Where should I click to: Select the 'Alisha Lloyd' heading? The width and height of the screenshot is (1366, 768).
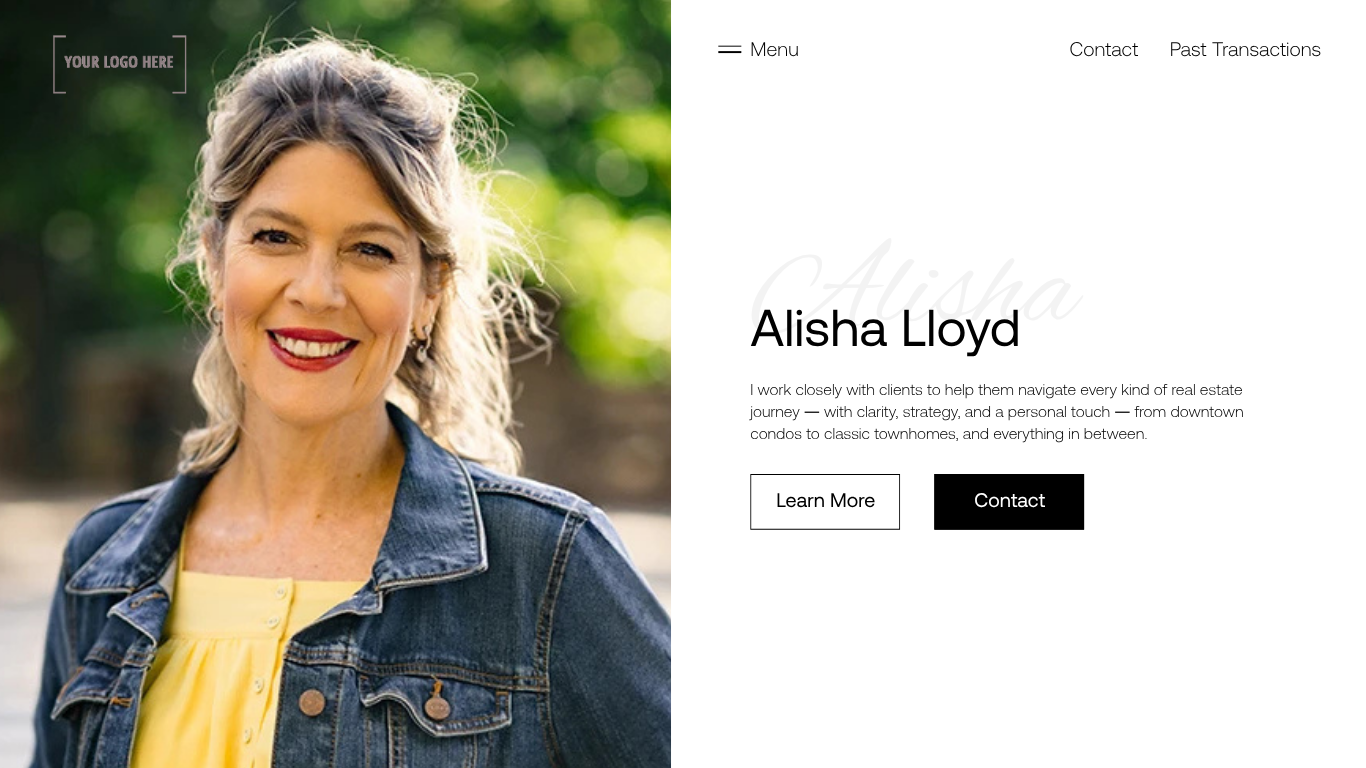click(885, 329)
